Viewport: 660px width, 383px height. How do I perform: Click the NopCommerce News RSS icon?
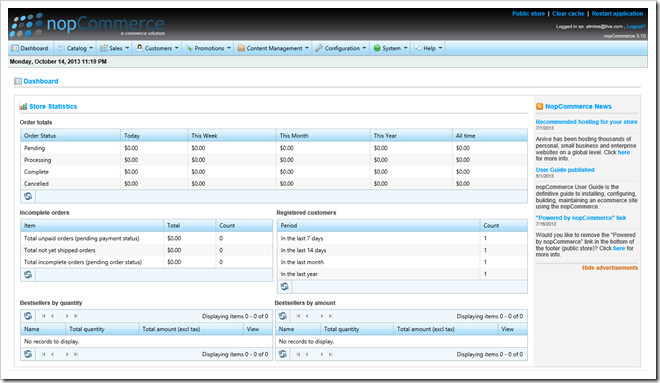(540, 106)
